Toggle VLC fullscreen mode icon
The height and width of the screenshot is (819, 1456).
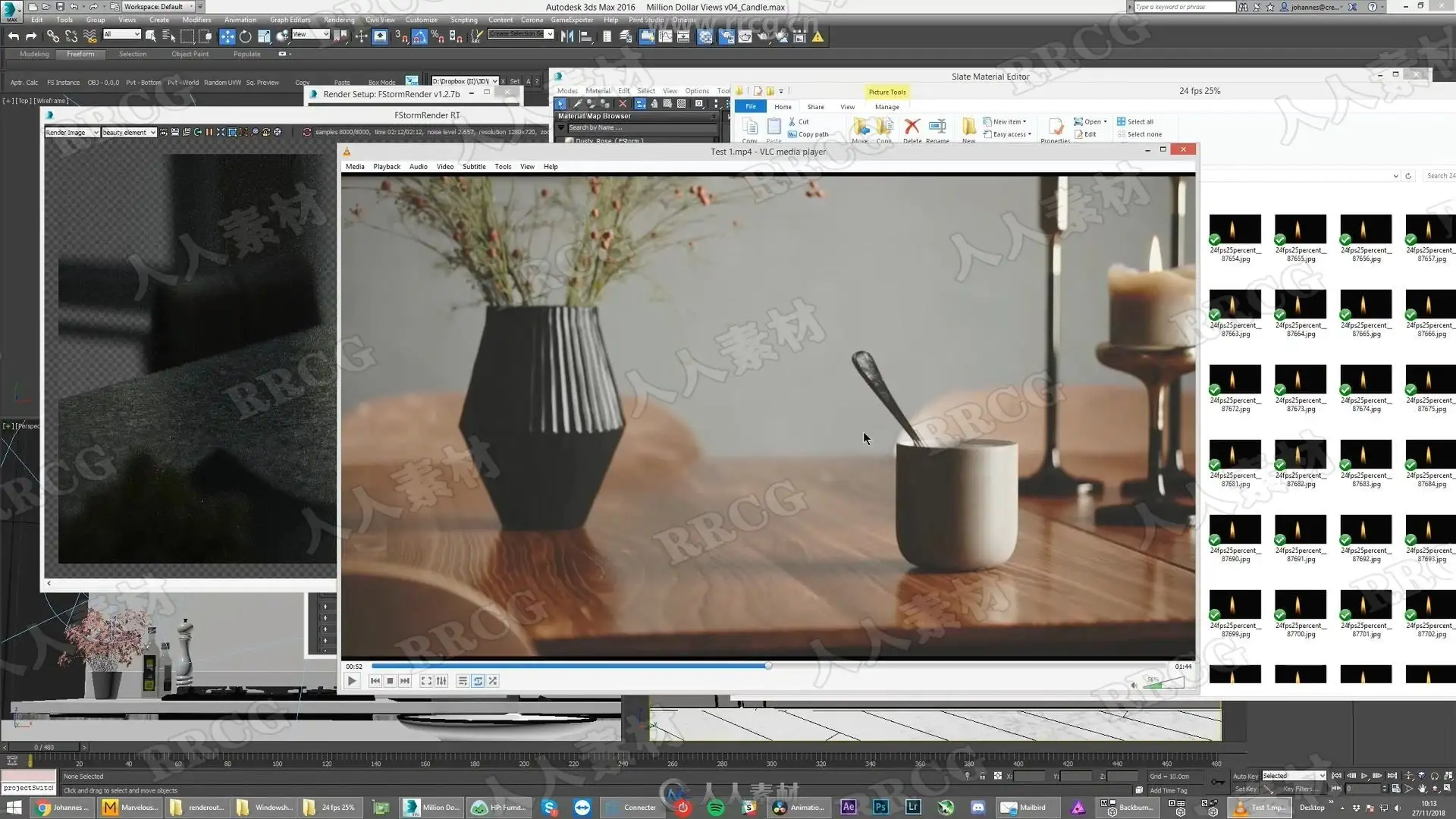pyautogui.click(x=426, y=681)
